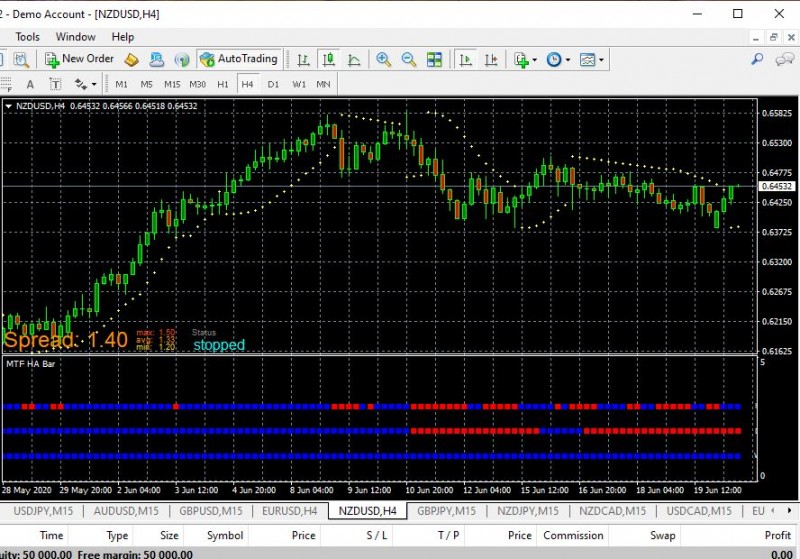Sort terminal by Time column

(x=52, y=535)
